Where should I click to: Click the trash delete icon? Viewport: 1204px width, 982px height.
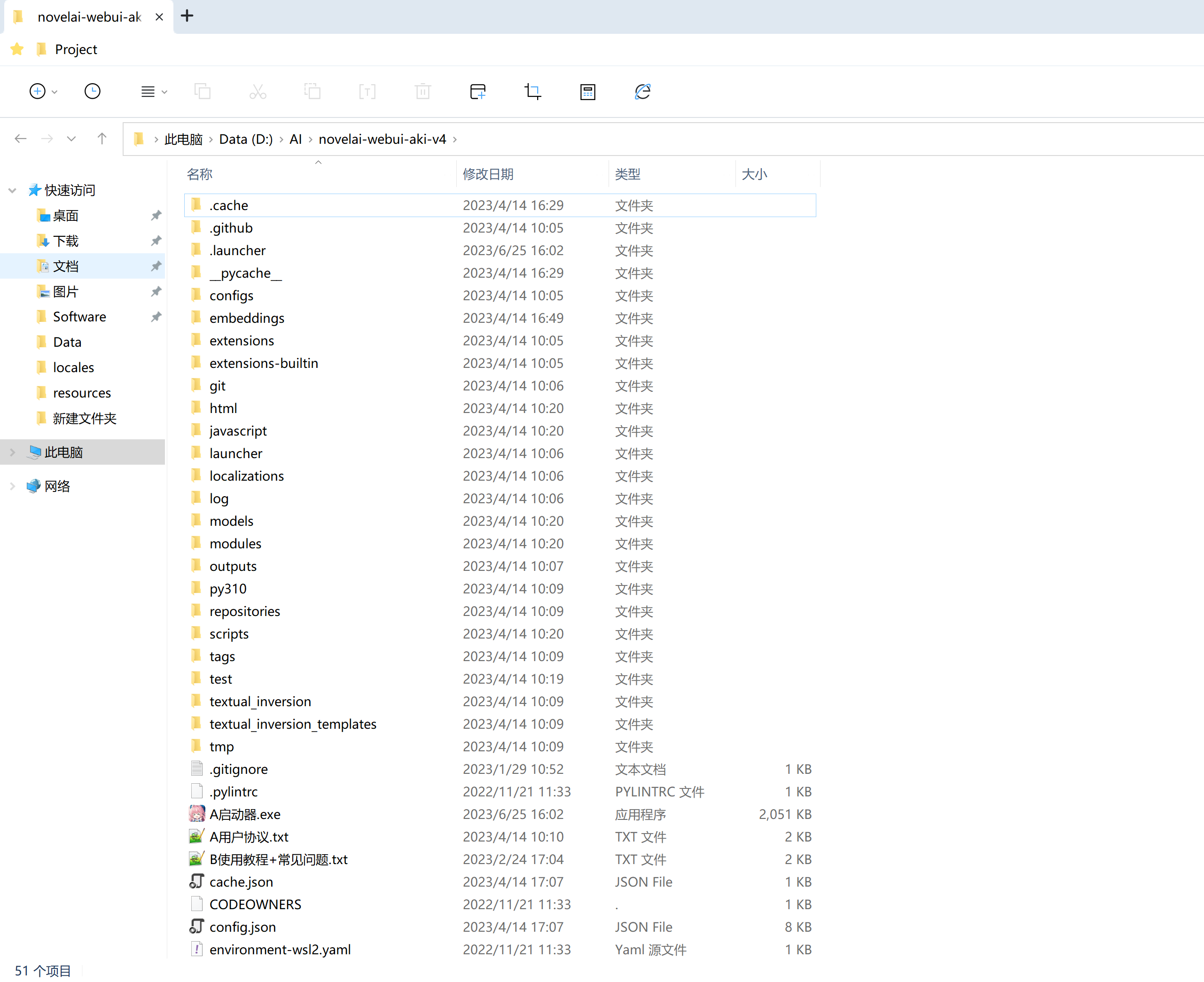click(422, 91)
